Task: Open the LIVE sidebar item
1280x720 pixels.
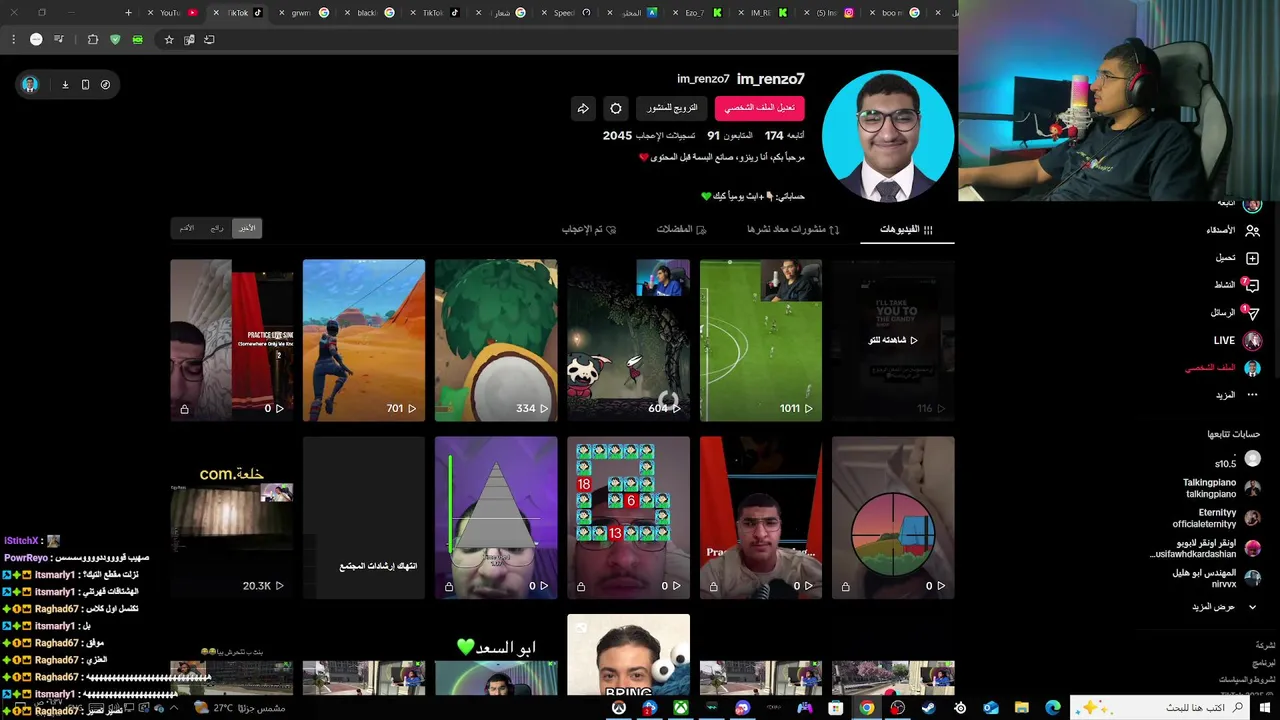Action: click(x=1237, y=341)
